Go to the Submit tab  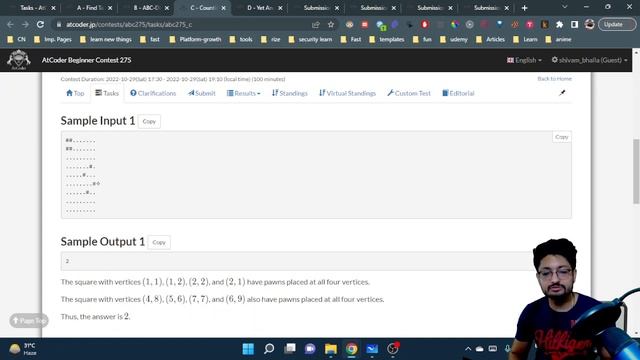[x=202, y=93]
